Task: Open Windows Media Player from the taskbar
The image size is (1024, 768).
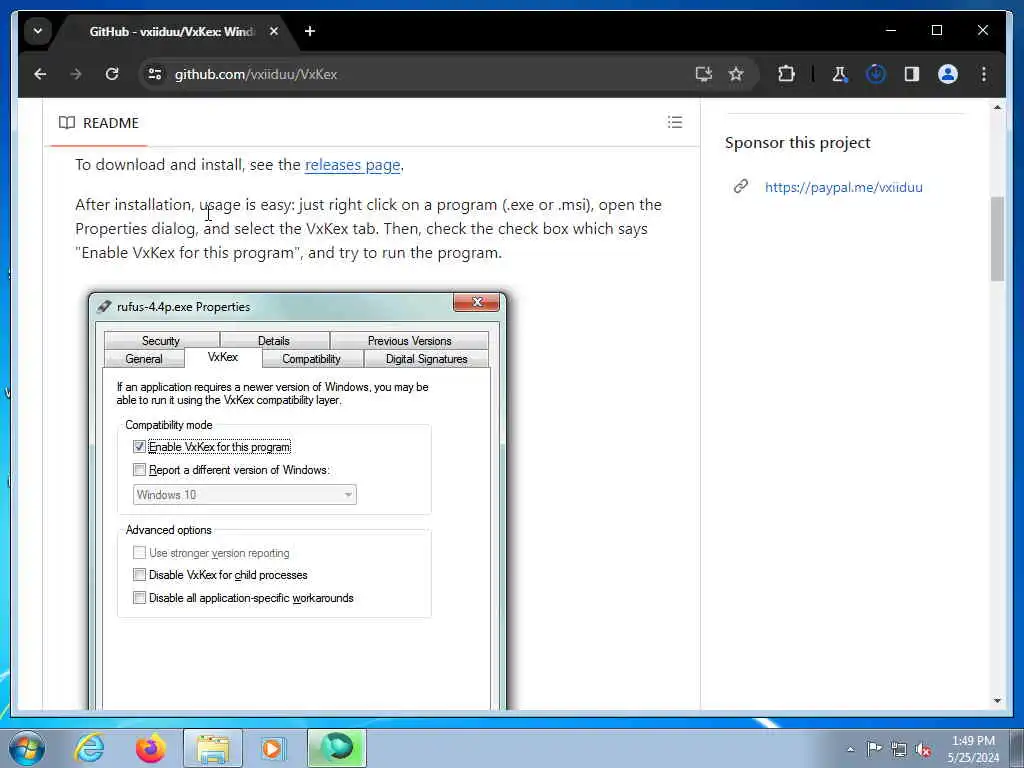Action: 273,748
